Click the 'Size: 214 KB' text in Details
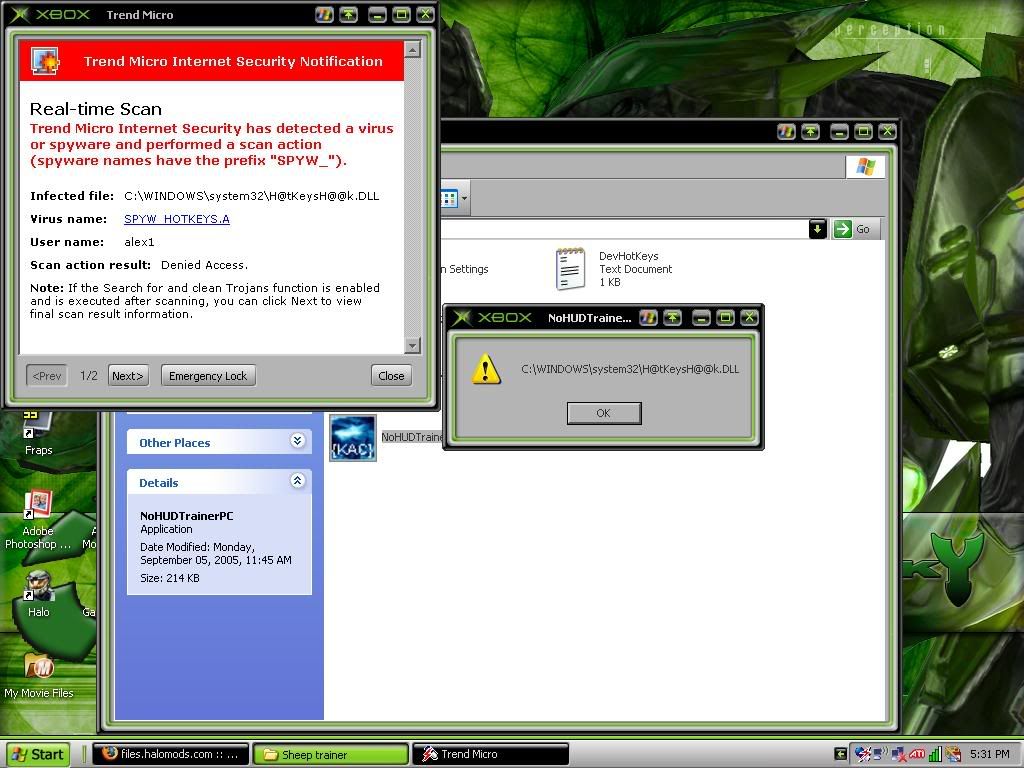Viewport: 1024px width, 768px height. [x=170, y=578]
